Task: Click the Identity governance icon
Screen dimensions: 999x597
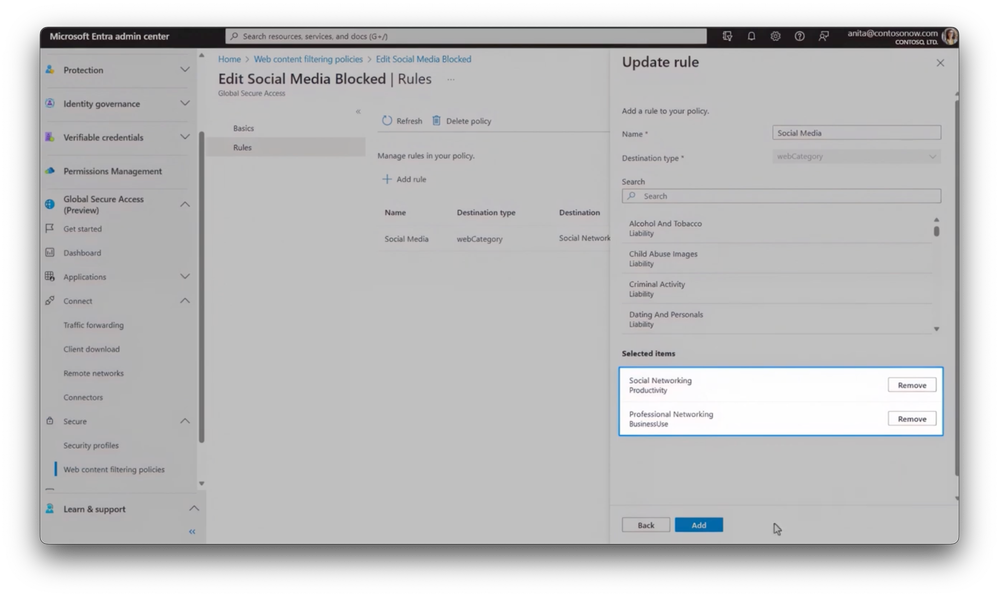Action: click(x=50, y=103)
